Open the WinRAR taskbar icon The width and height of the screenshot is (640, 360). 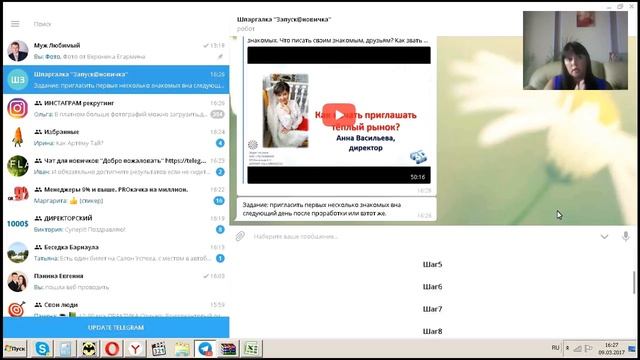229,349
